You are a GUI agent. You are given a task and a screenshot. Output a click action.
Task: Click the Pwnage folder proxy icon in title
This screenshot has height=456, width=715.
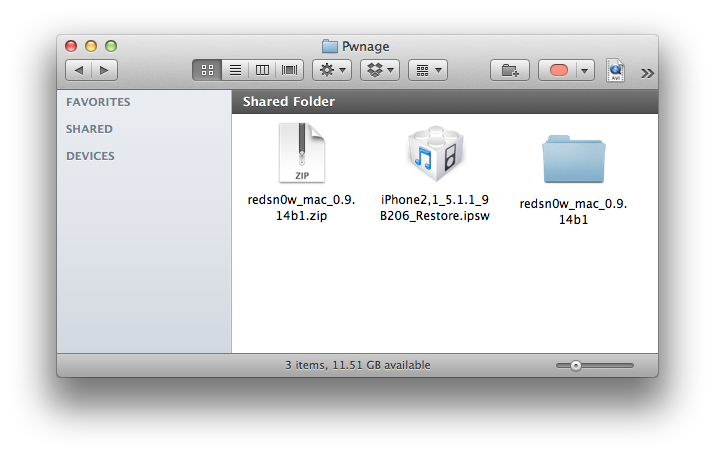point(330,46)
